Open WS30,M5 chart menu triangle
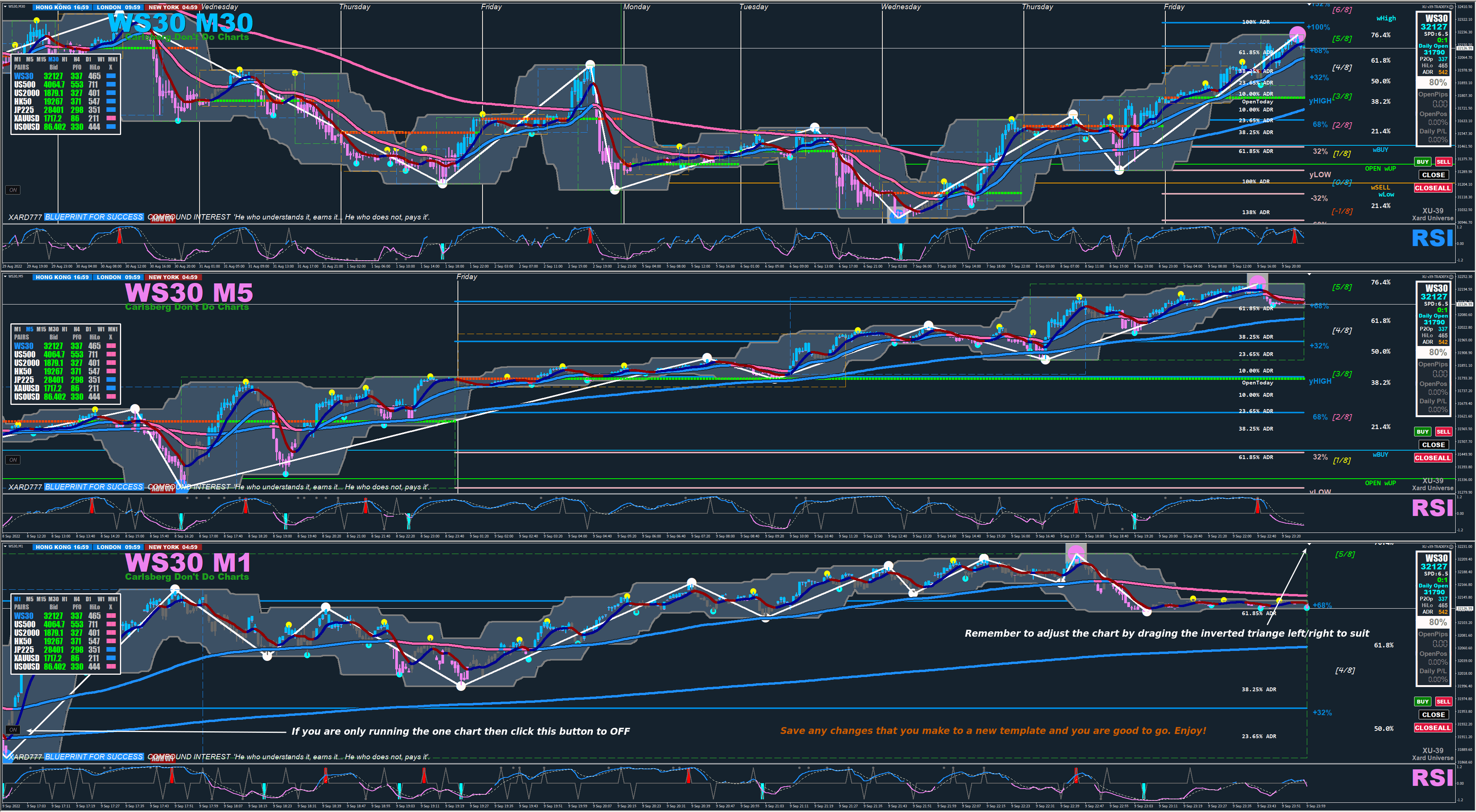Screen dimensions: 1476x812 pyautogui.click(x=5, y=276)
